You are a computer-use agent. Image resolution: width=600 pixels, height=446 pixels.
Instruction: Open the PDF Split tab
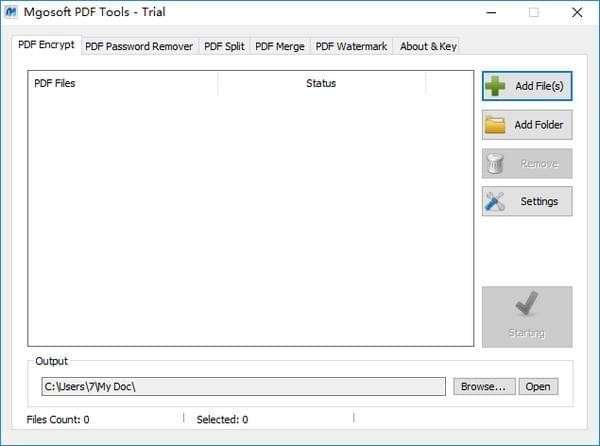pos(224,47)
